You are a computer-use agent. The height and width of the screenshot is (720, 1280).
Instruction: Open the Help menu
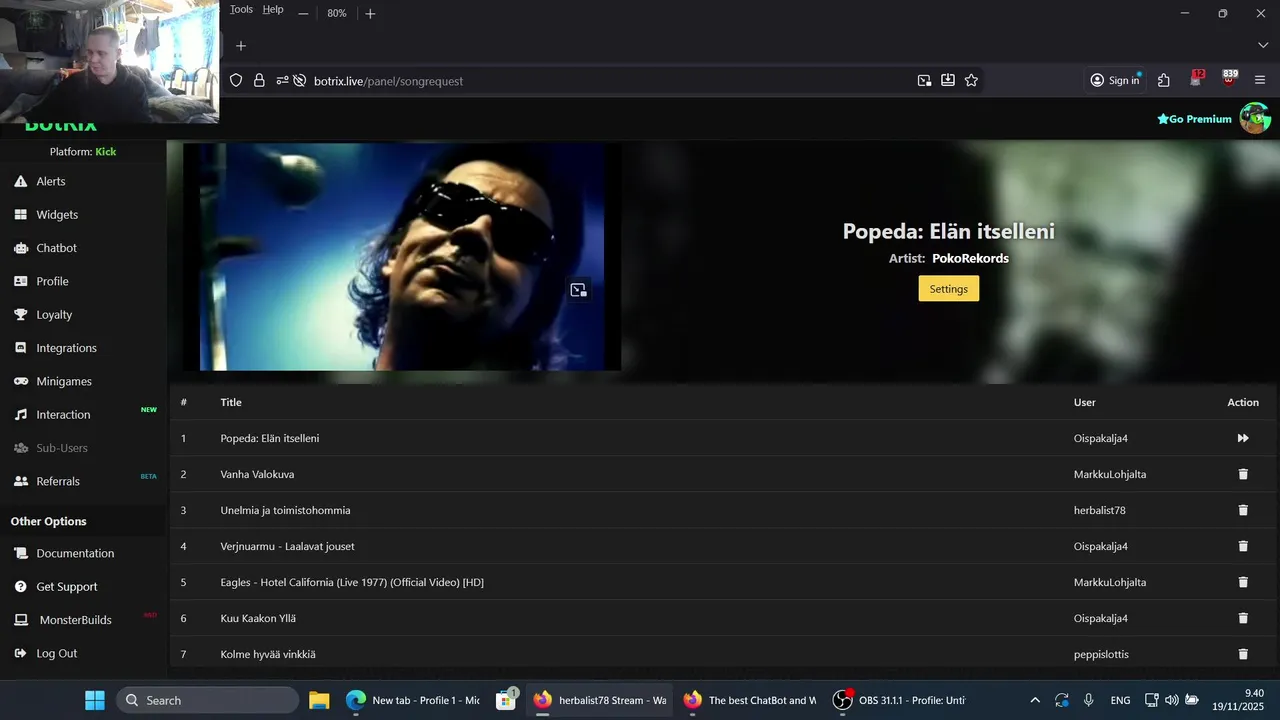273,9
